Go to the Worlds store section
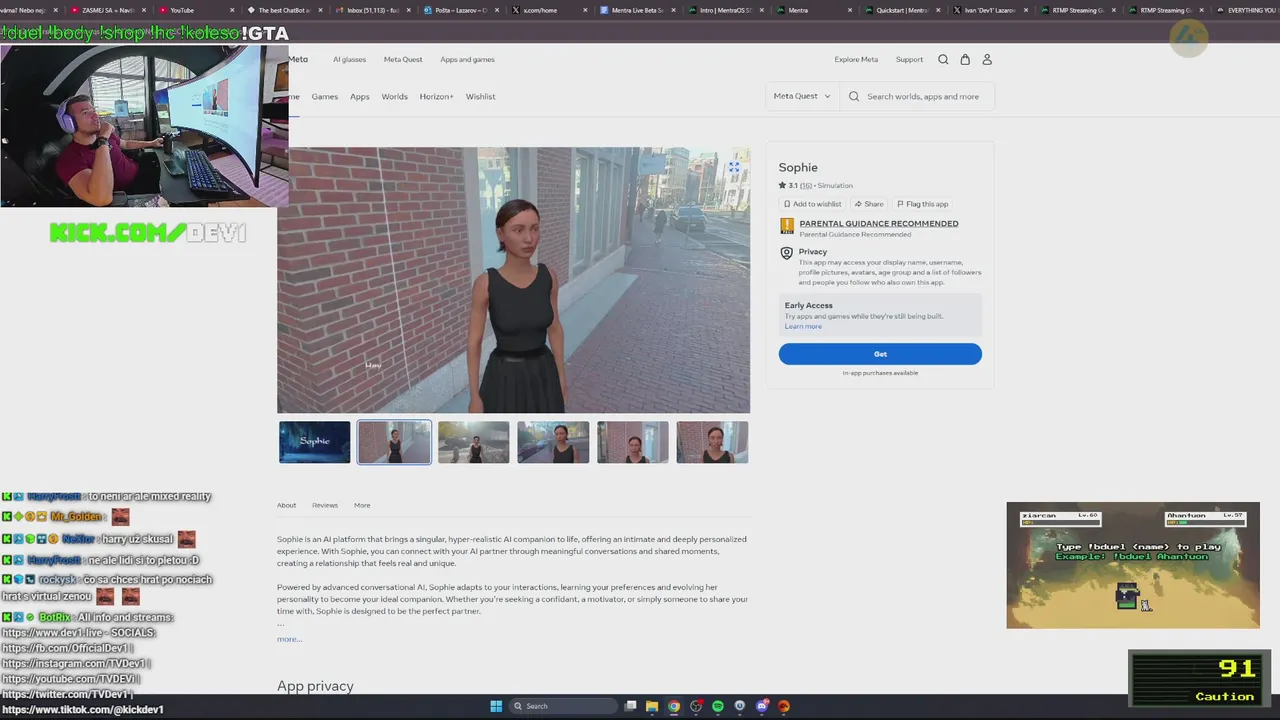This screenshot has height=720, width=1280. coord(394,97)
